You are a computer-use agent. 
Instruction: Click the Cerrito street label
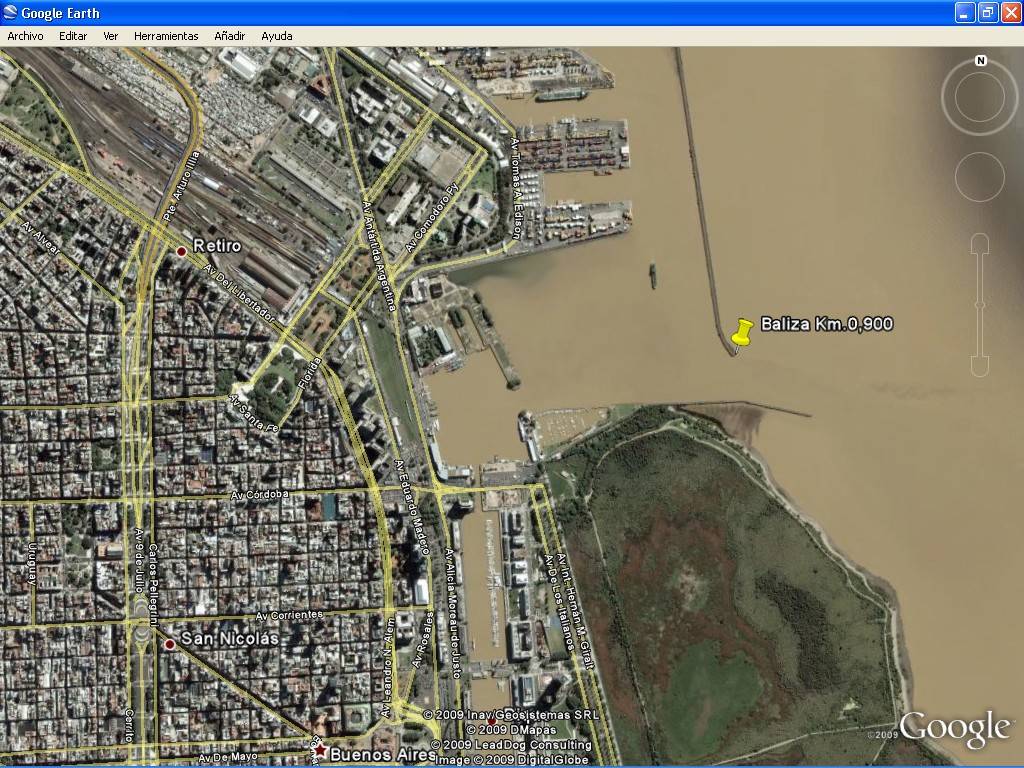[x=129, y=726]
